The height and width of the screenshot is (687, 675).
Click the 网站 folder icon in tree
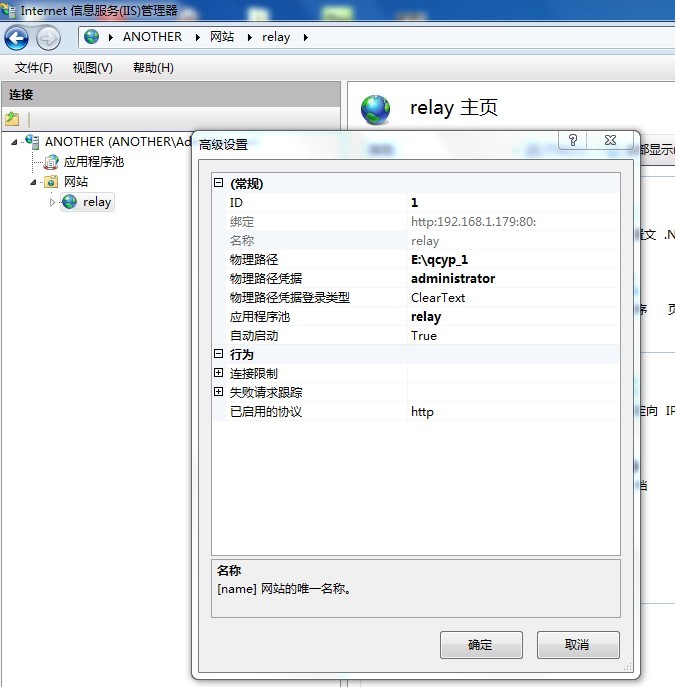click(x=51, y=182)
